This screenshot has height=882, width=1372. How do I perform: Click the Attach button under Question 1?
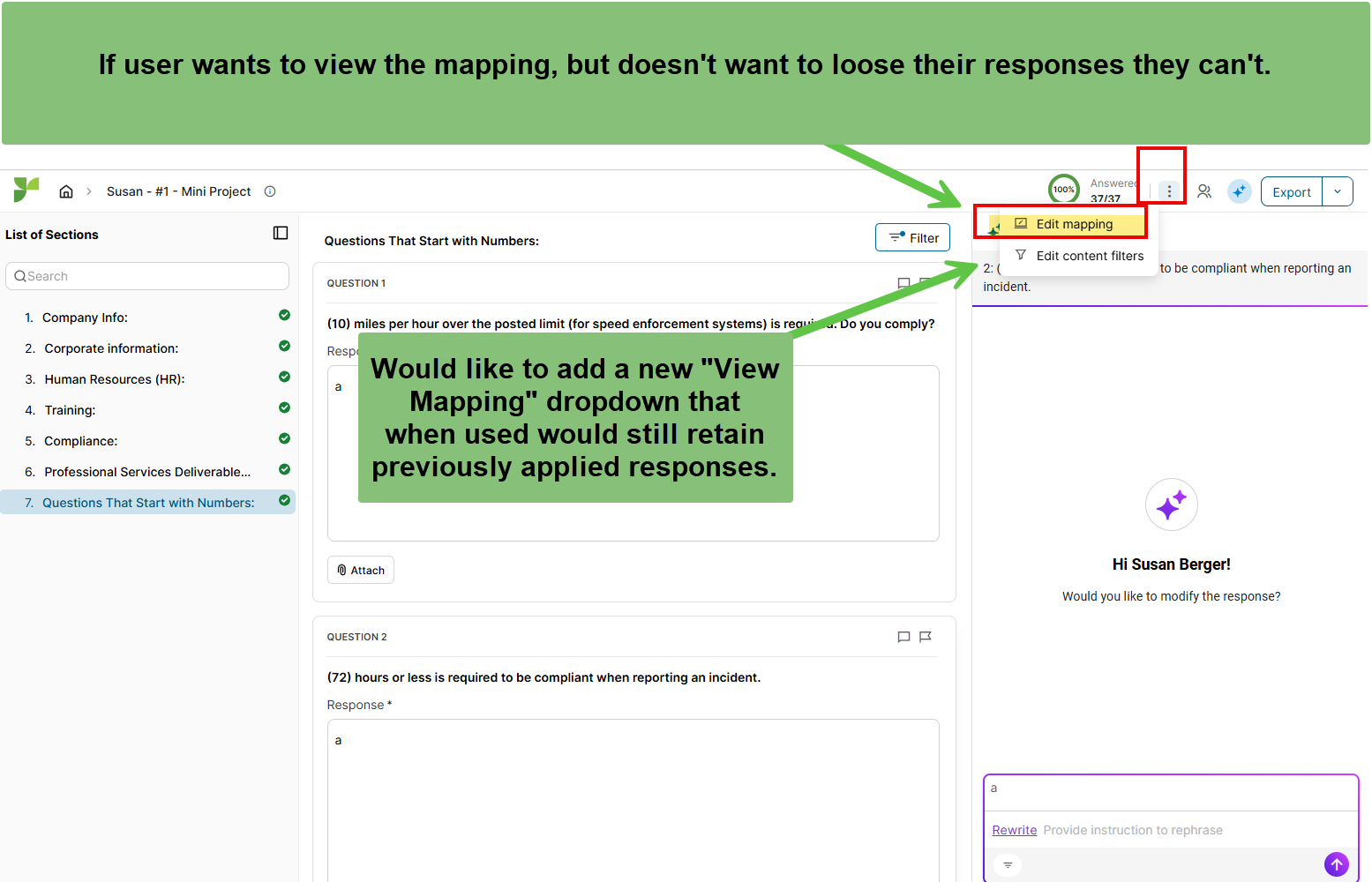click(x=361, y=570)
